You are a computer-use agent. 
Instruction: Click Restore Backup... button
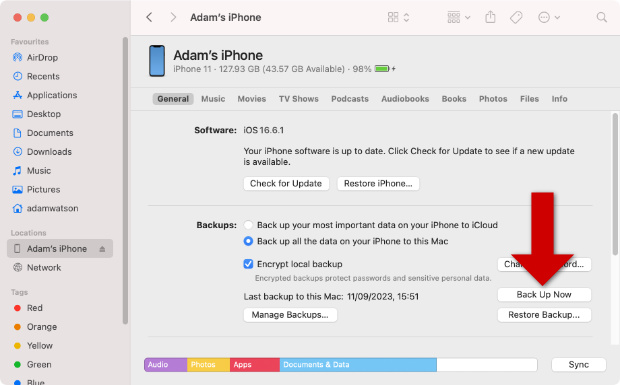pos(544,315)
